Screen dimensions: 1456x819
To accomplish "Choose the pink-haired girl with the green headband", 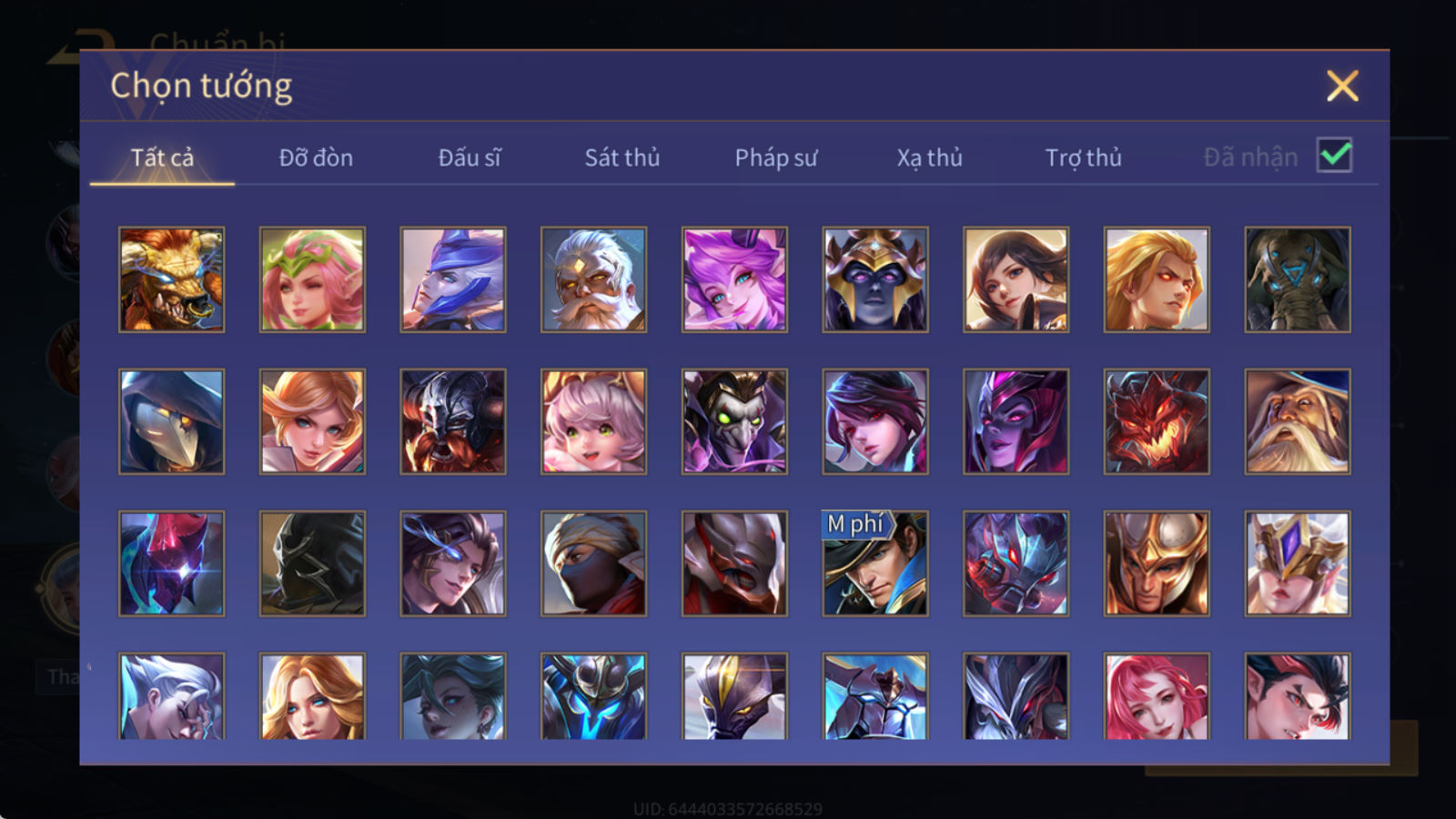I will point(312,279).
